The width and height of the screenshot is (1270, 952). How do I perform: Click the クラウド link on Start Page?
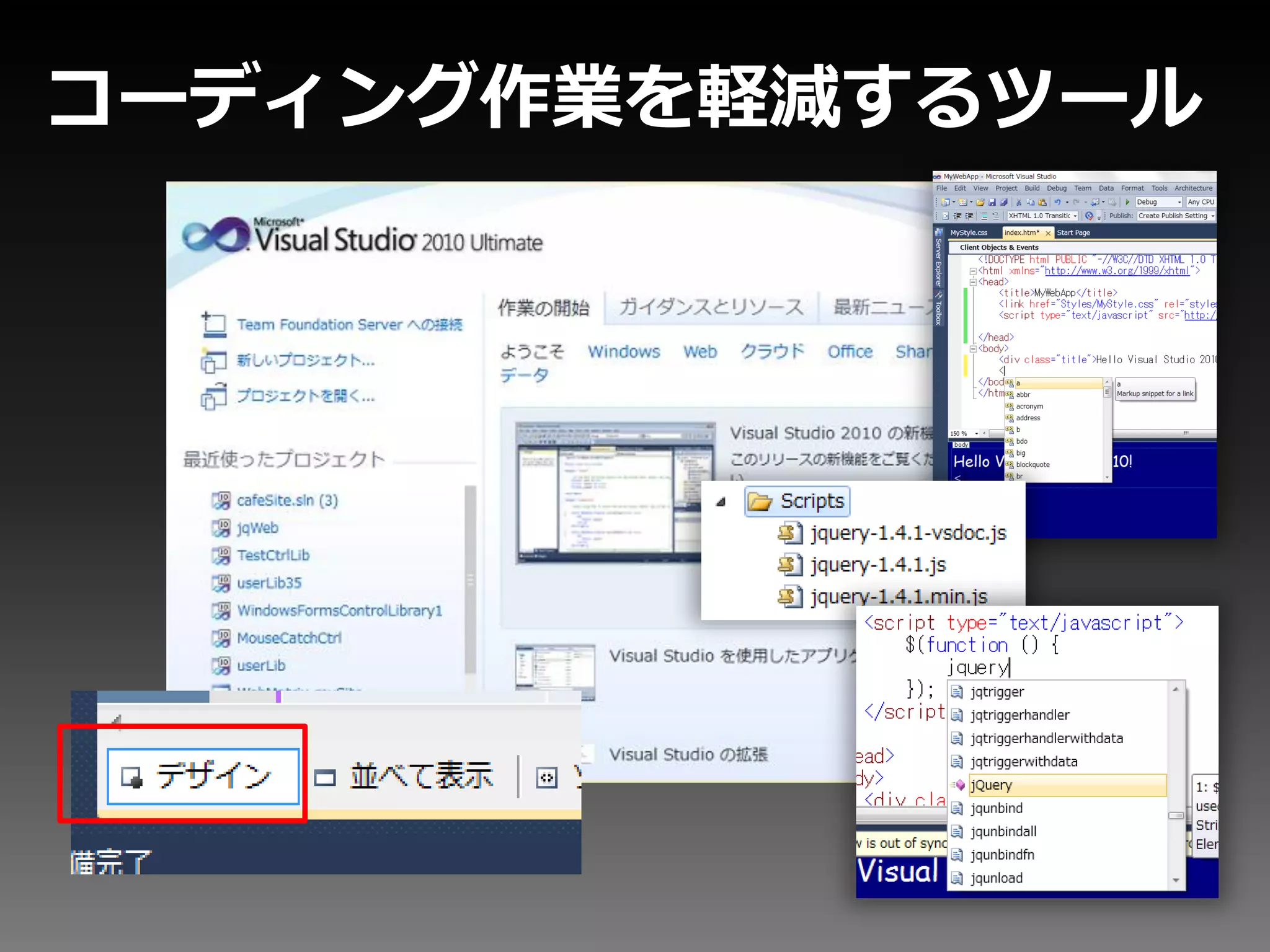coord(772,351)
